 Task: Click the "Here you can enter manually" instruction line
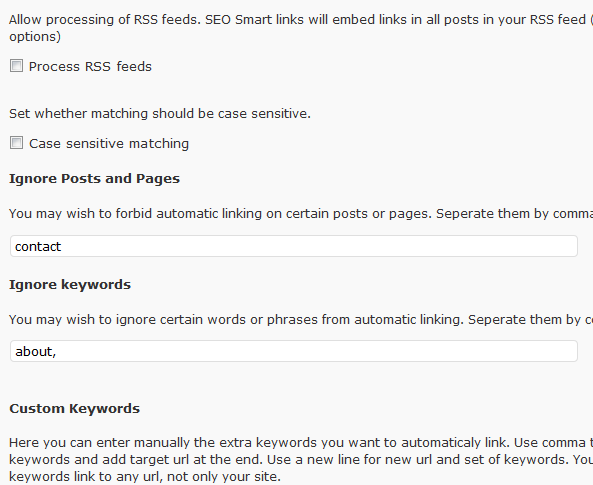tap(301, 443)
